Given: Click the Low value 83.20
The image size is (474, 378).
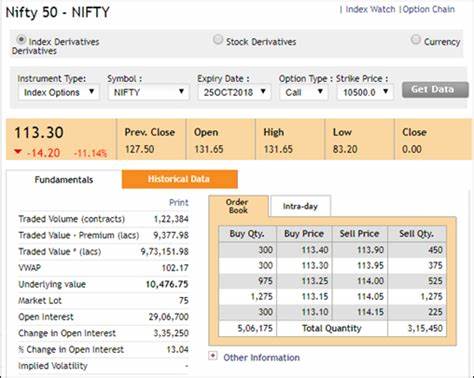Looking at the screenshot, I should 345,149.
